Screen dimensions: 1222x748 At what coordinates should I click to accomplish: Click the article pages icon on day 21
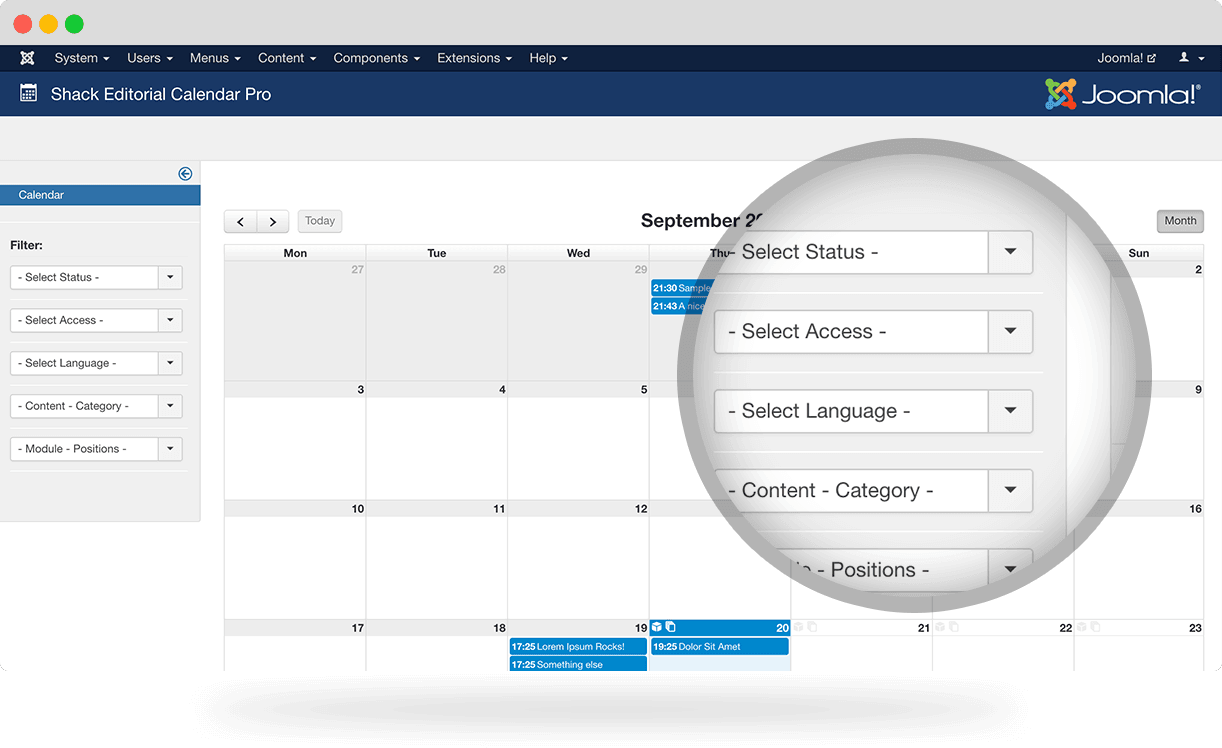click(x=812, y=627)
